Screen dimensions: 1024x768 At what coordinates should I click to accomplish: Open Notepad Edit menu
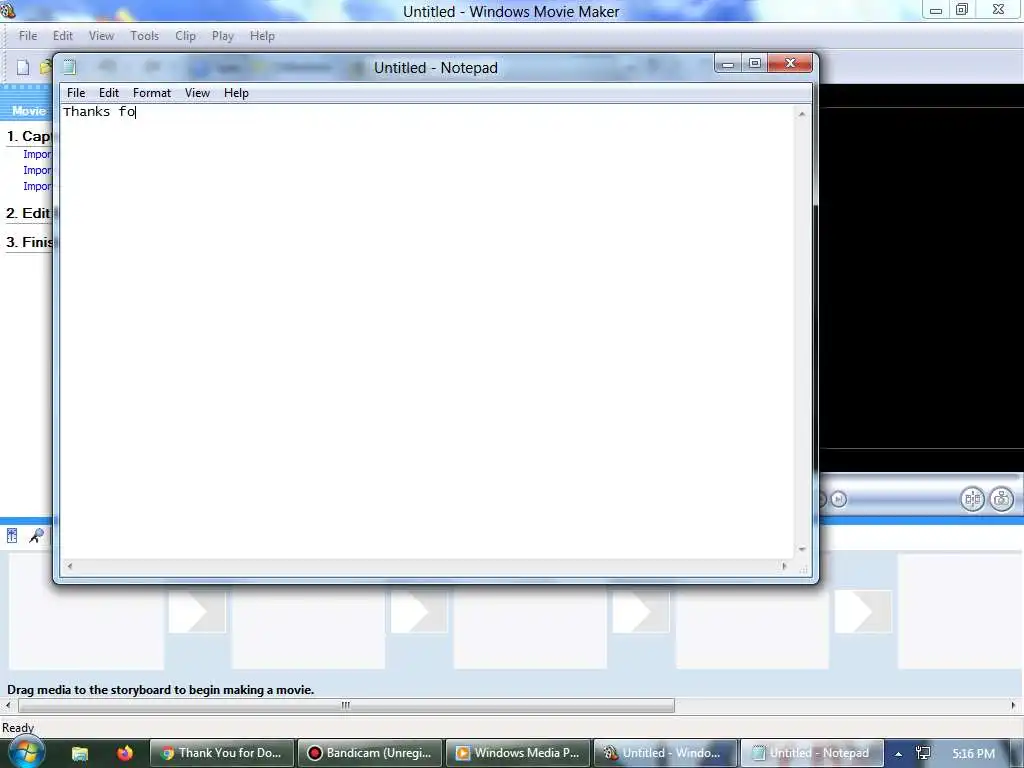click(108, 93)
